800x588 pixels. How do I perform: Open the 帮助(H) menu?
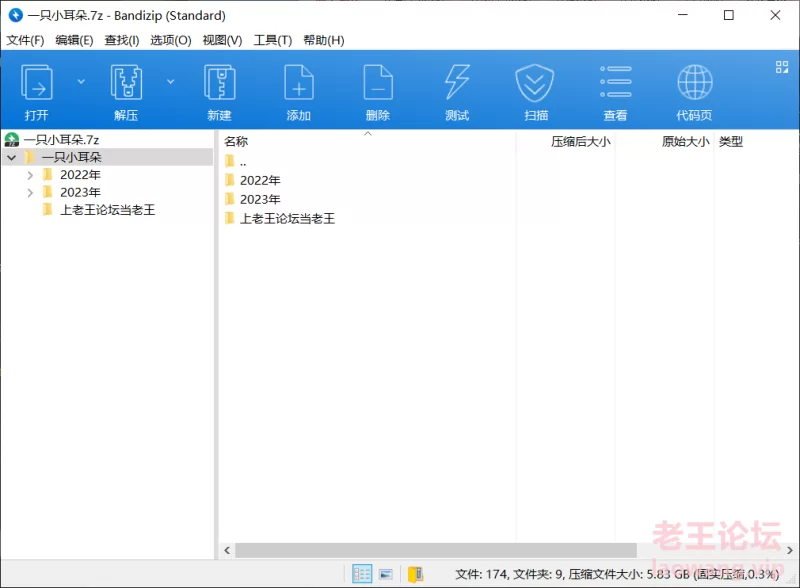(x=324, y=40)
